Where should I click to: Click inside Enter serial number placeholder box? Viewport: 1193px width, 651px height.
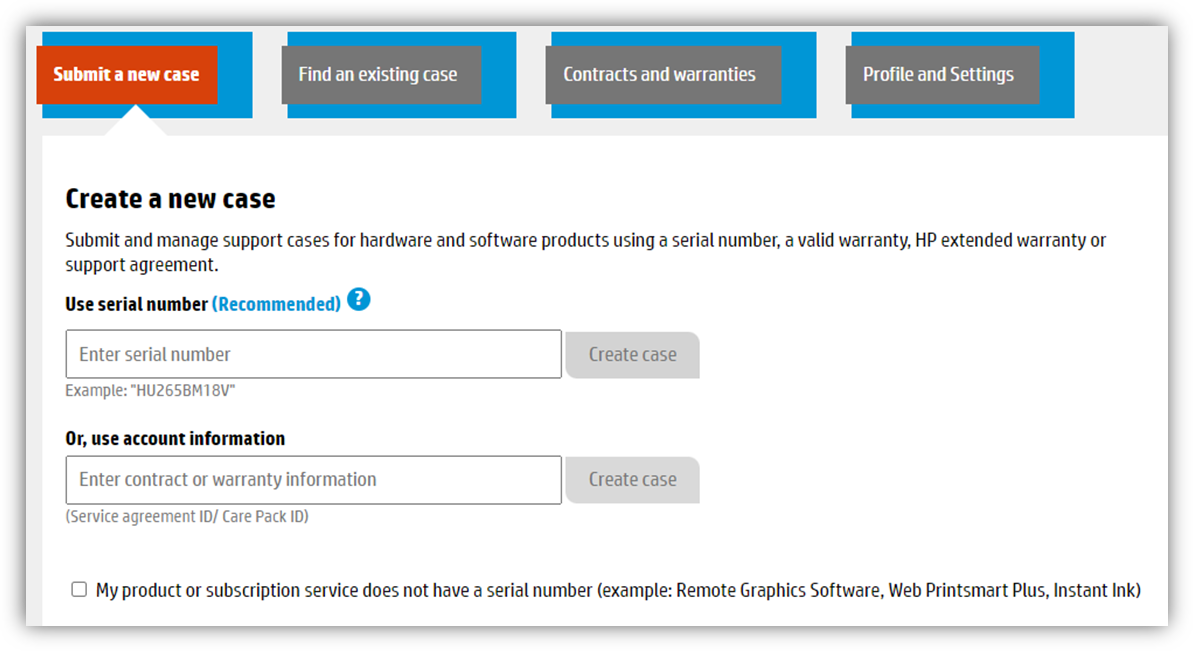click(313, 354)
